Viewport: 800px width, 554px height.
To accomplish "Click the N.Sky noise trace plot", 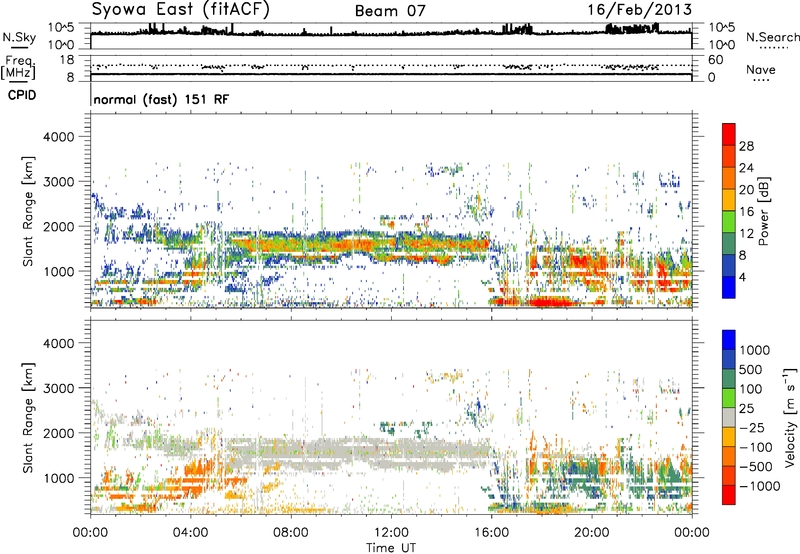I will (x=391, y=36).
